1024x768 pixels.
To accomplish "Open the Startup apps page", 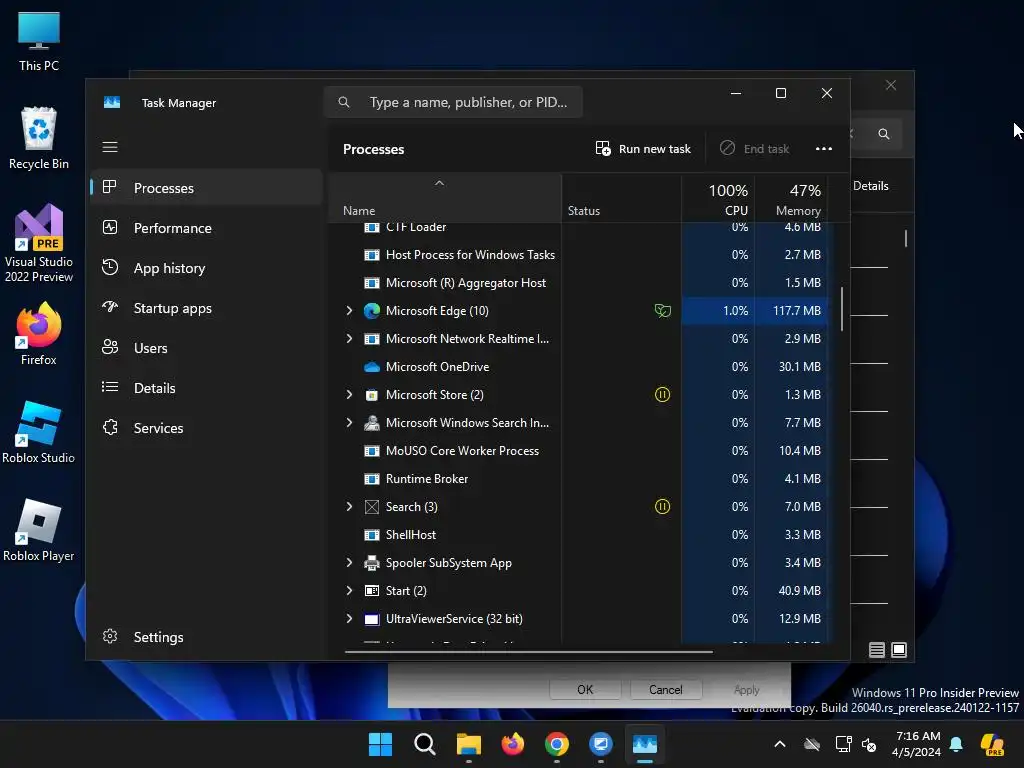I will (206, 308).
